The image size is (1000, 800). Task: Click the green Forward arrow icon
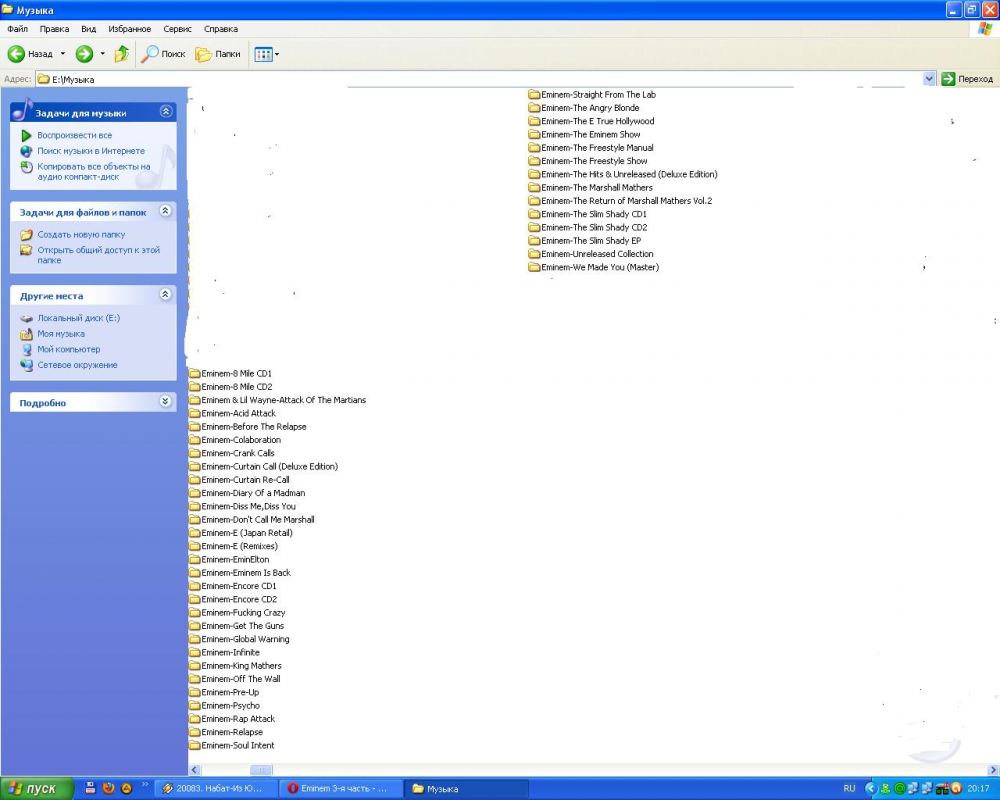coord(84,54)
